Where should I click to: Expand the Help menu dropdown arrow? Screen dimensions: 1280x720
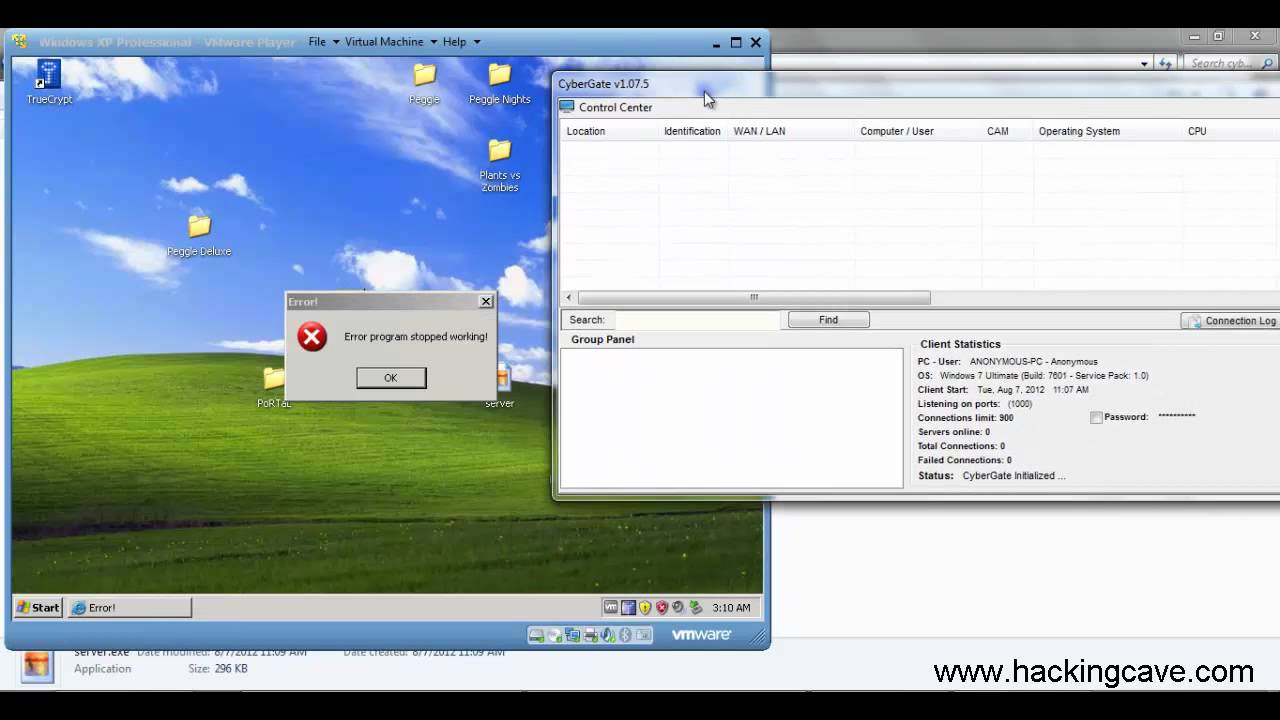tap(477, 42)
